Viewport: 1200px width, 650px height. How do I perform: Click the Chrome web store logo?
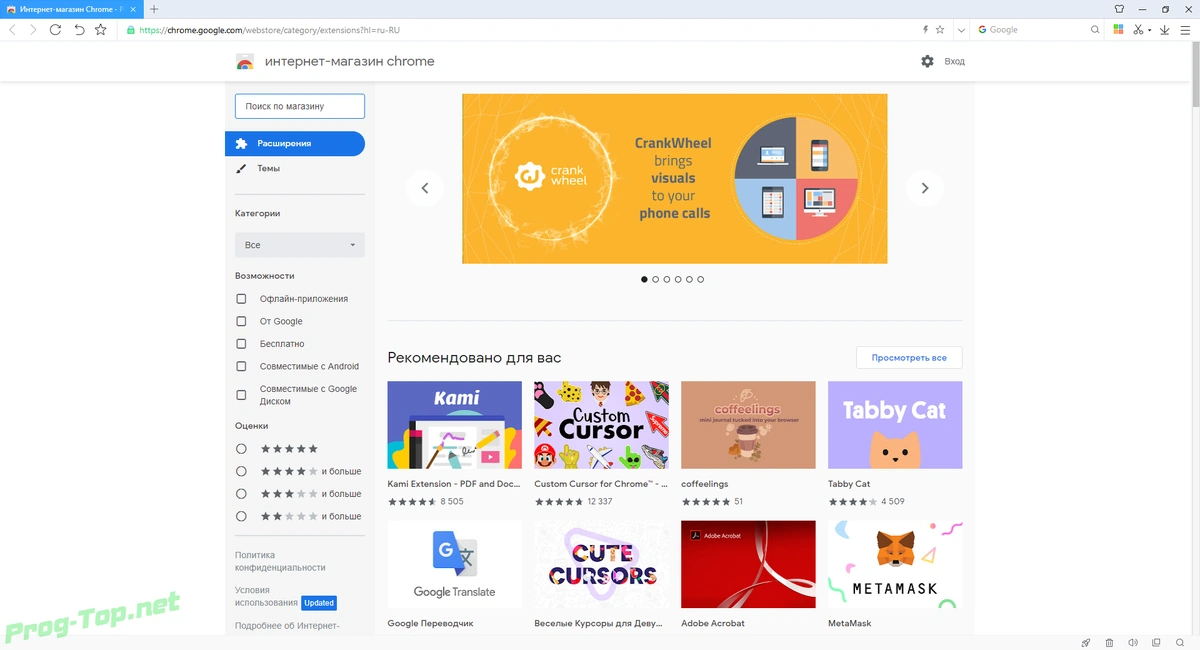click(x=245, y=62)
